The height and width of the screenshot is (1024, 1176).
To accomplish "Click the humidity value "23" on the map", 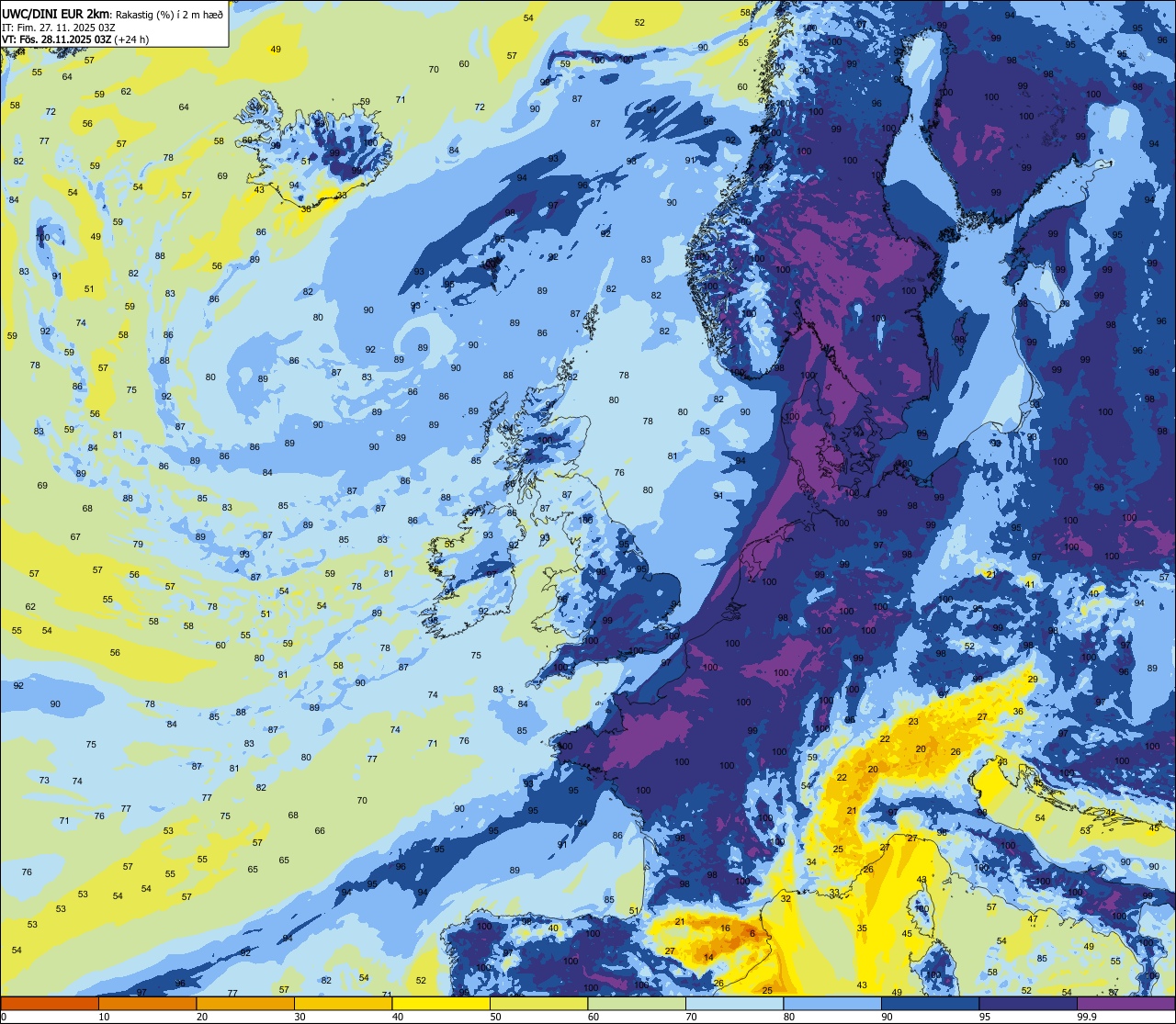I will [913, 722].
